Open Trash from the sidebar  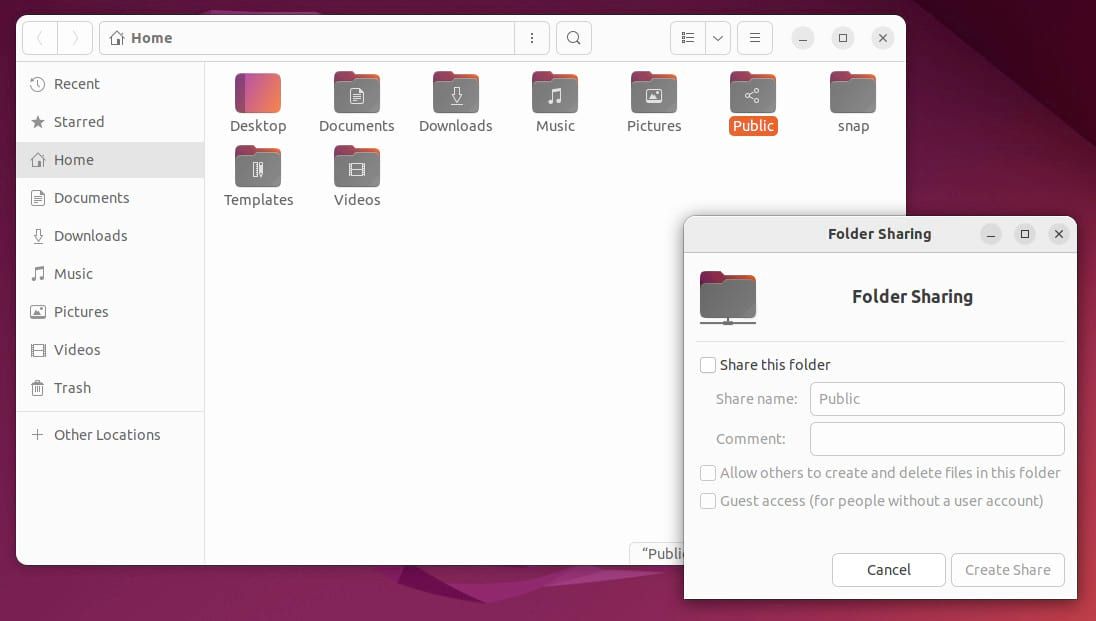(x=72, y=388)
